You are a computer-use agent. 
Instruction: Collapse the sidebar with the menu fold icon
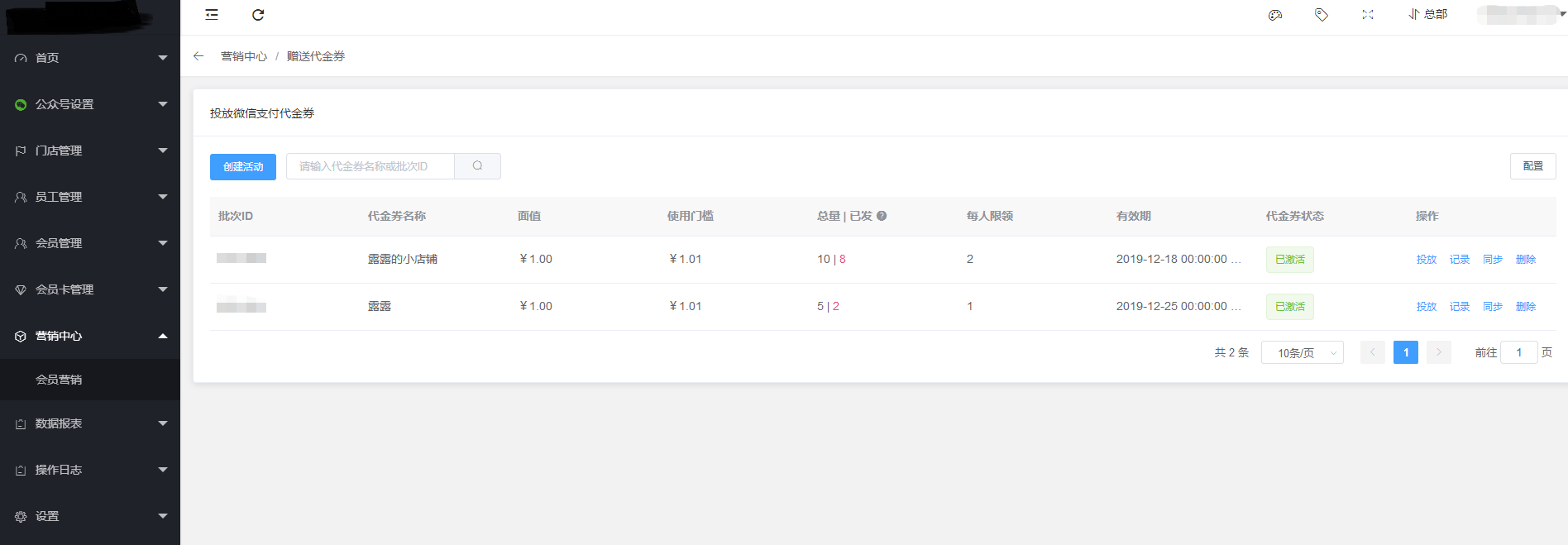coord(212,15)
